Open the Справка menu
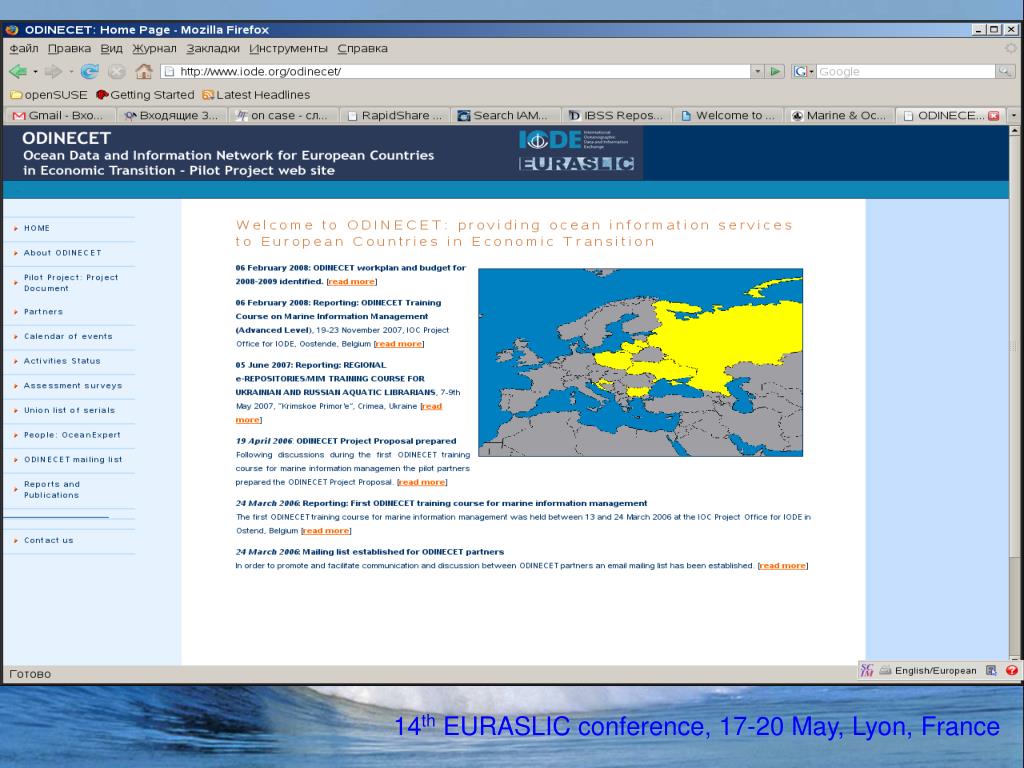1024x768 pixels. pyautogui.click(x=362, y=48)
